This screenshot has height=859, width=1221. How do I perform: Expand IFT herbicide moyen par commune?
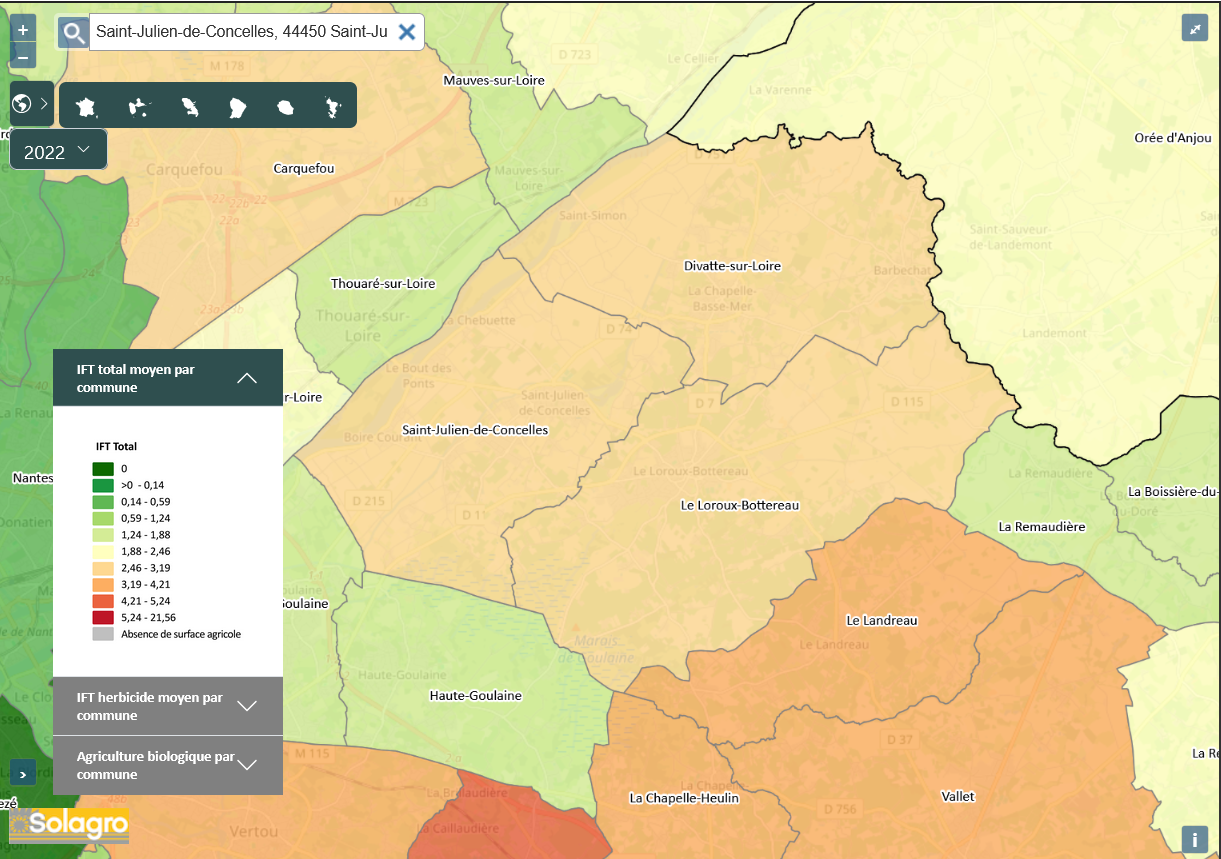coord(246,706)
